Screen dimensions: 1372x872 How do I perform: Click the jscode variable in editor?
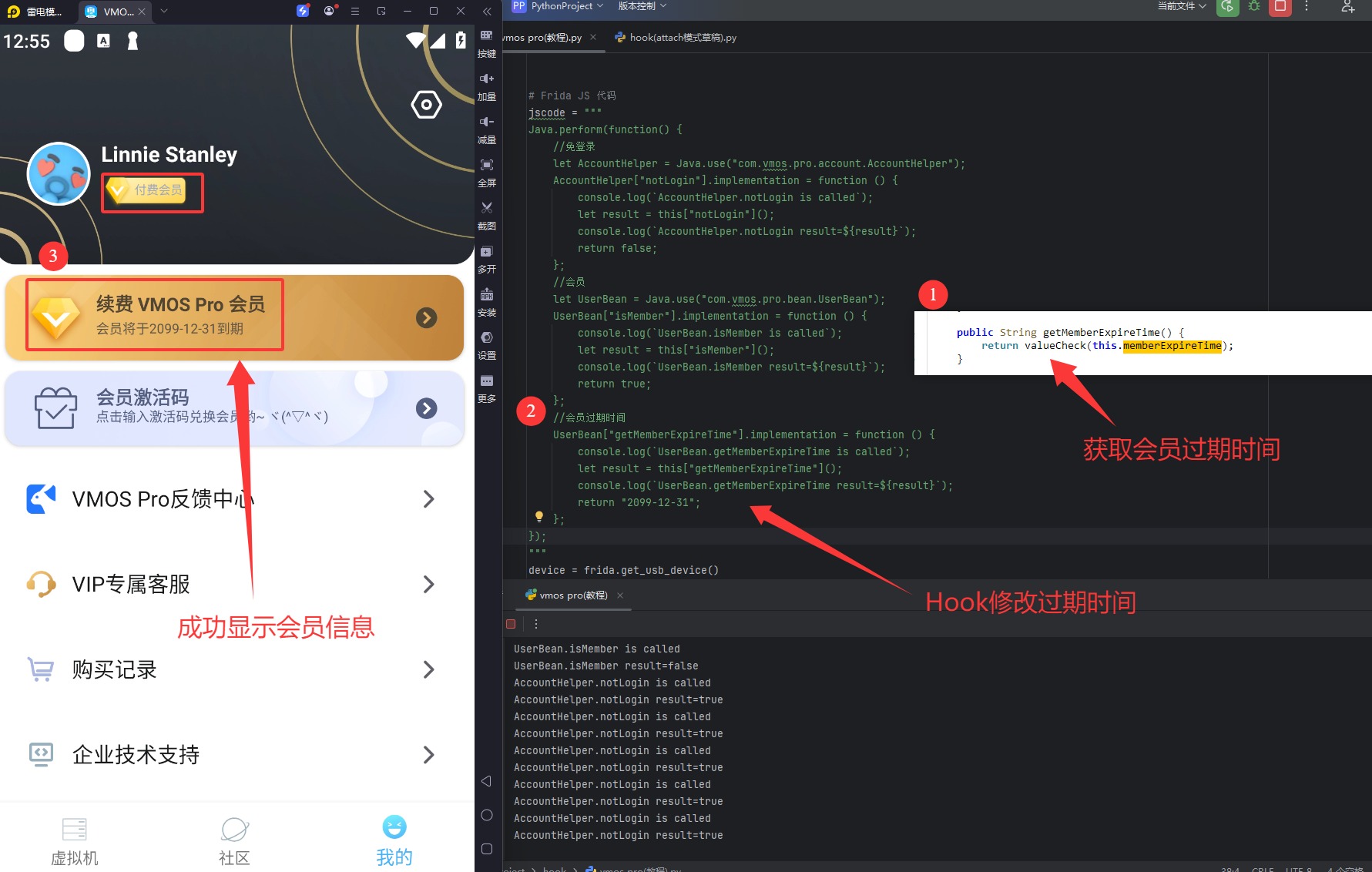pyautogui.click(x=546, y=112)
